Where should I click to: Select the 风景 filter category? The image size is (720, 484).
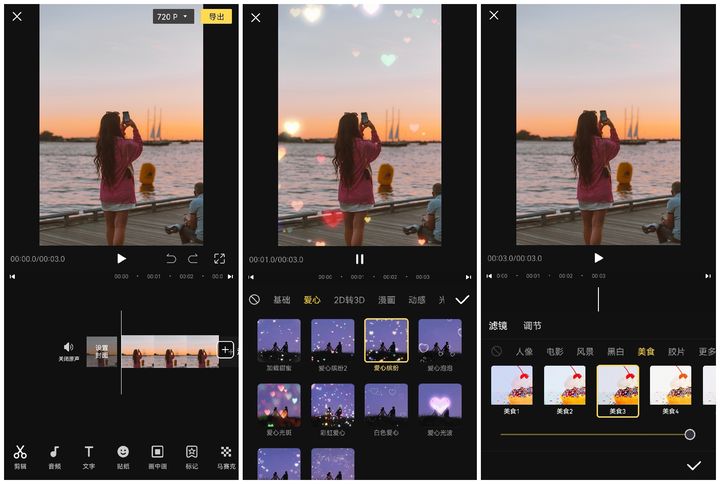click(585, 352)
